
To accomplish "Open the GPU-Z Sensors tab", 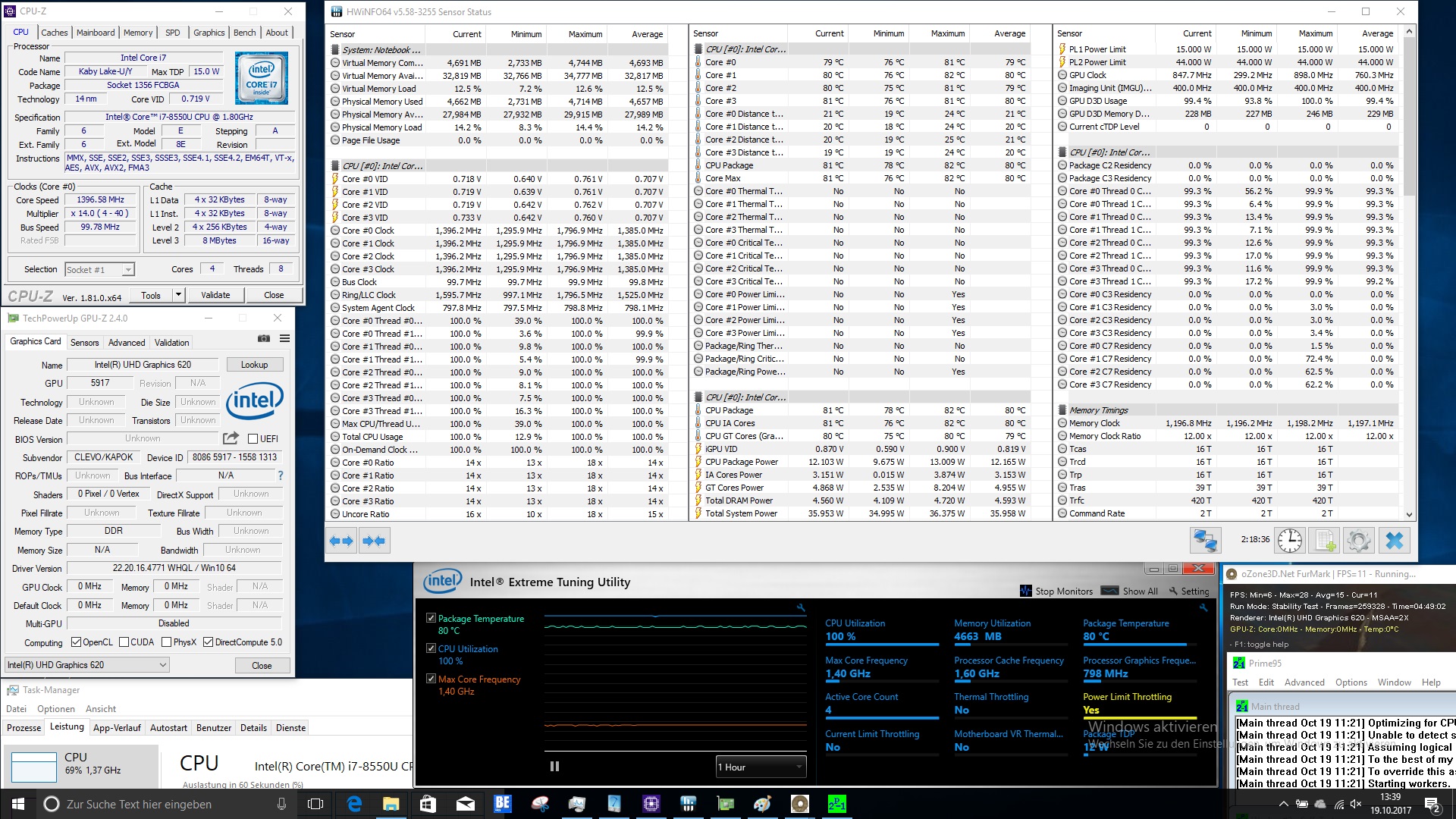I will pos(85,343).
